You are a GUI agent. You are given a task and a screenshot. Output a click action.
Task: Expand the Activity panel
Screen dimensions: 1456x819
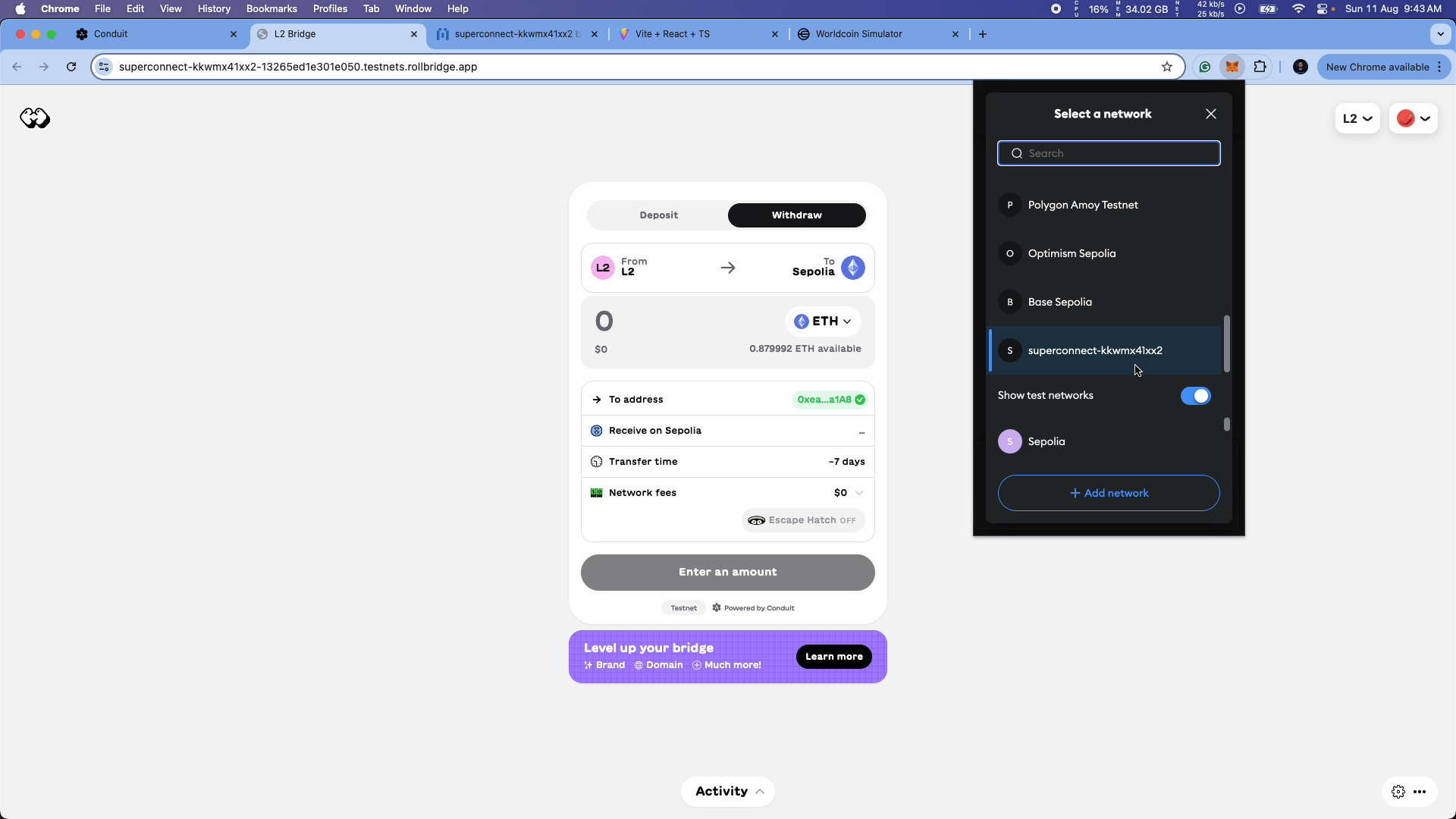[728, 792]
